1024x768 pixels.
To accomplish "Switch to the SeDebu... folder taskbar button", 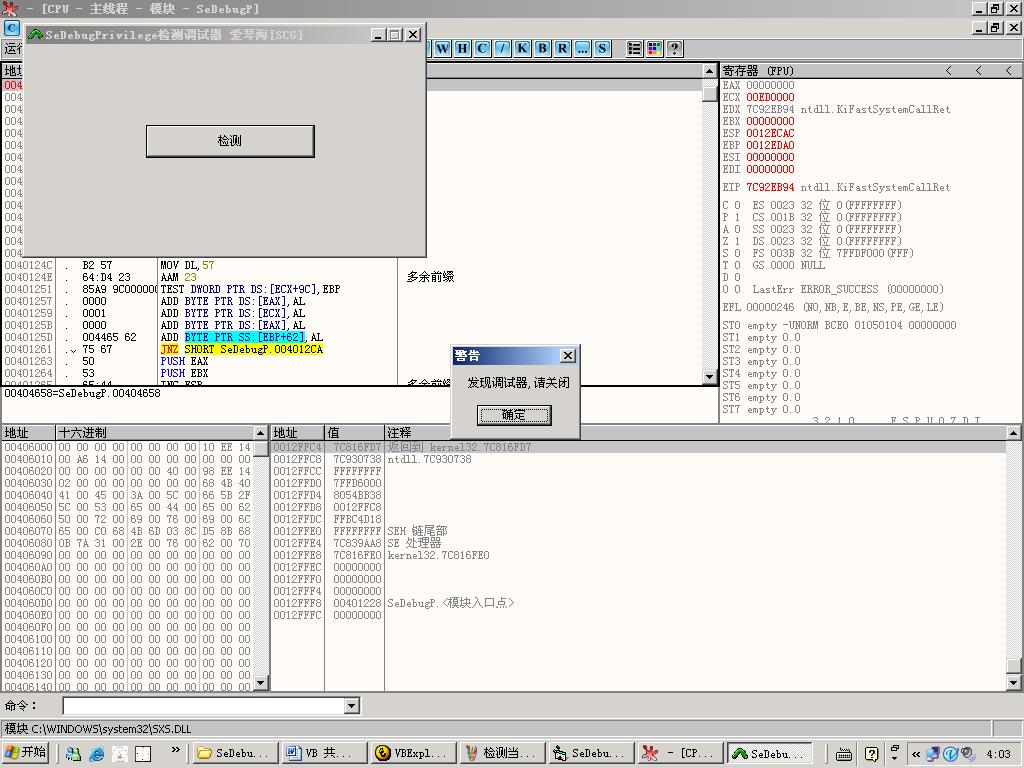I will 234,754.
